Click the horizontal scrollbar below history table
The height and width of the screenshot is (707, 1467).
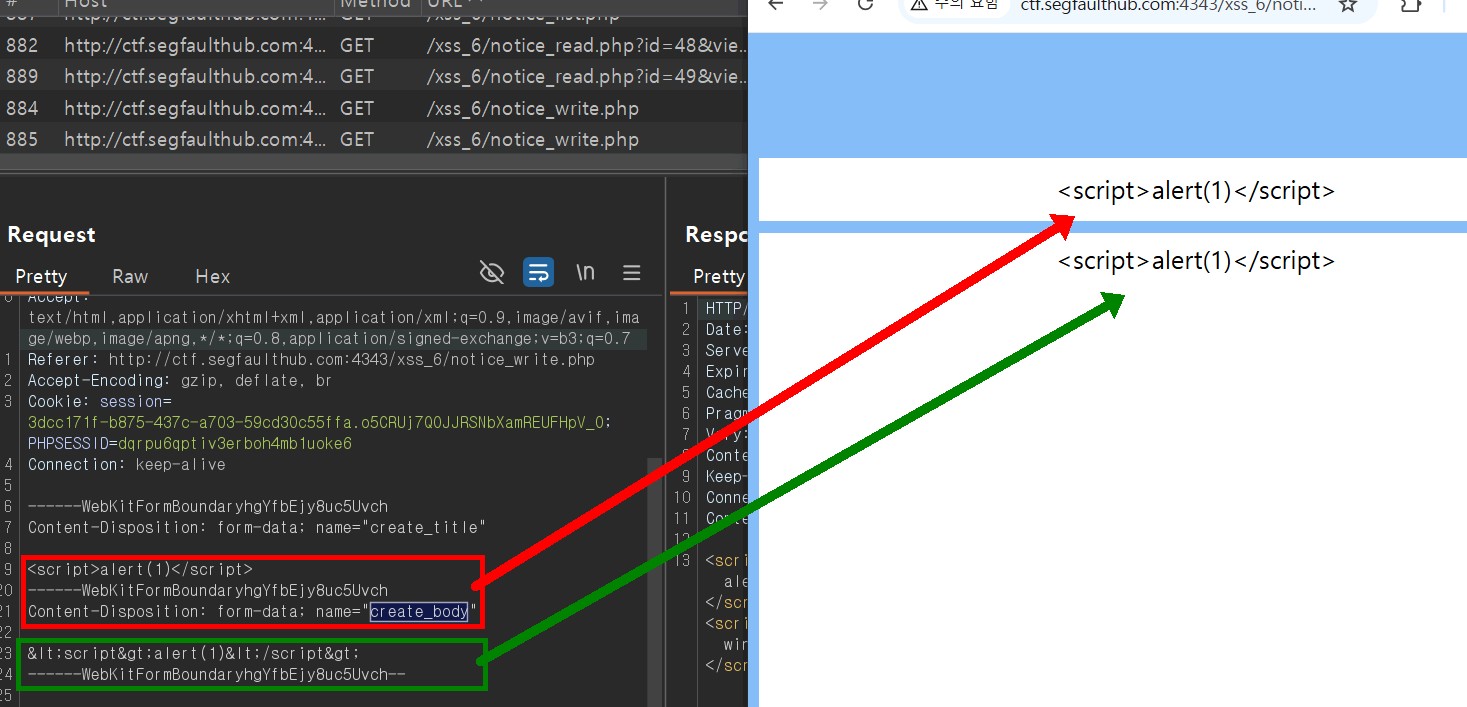tap(374, 161)
